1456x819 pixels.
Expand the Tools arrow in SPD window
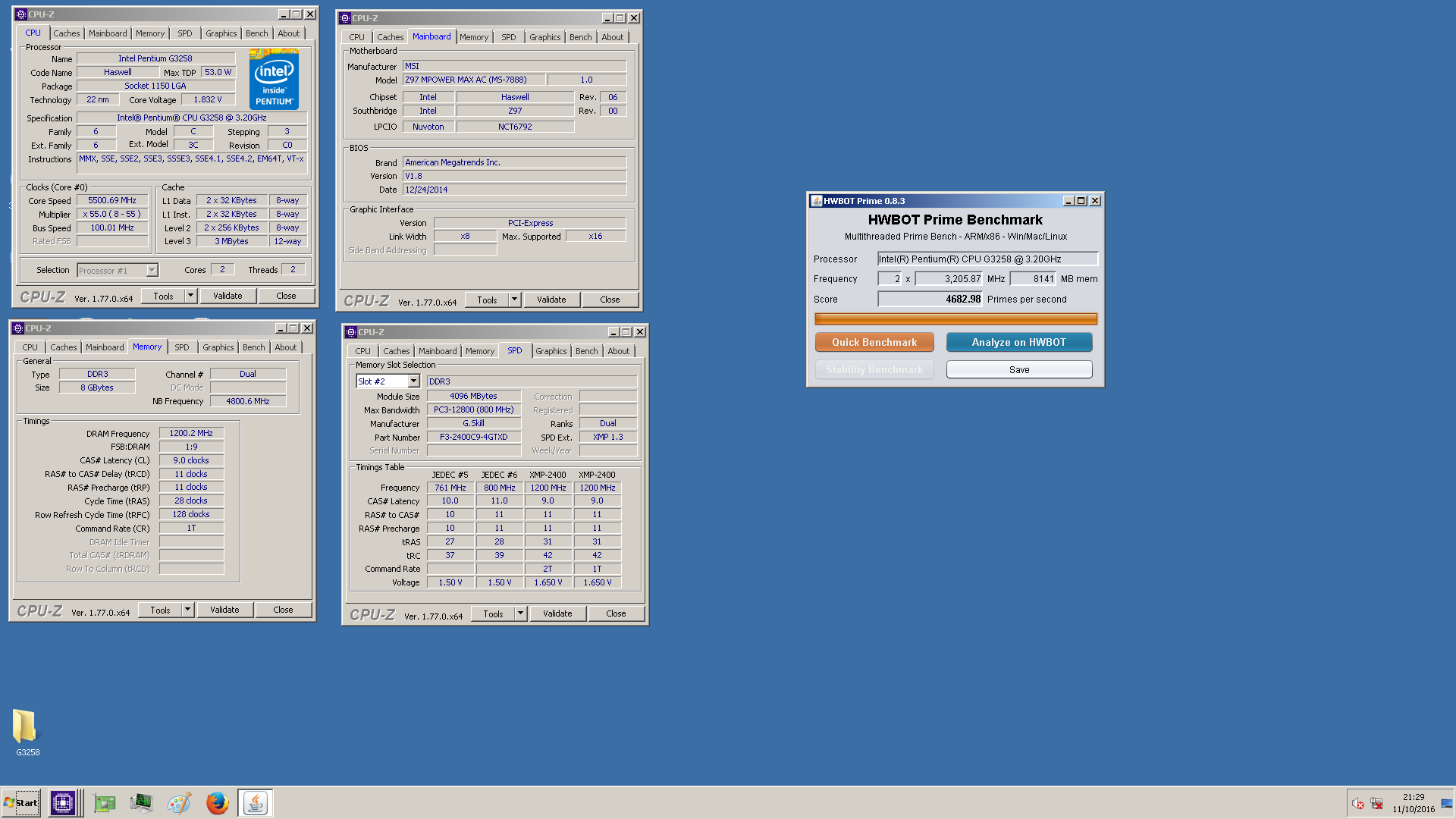[x=520, y=613]
